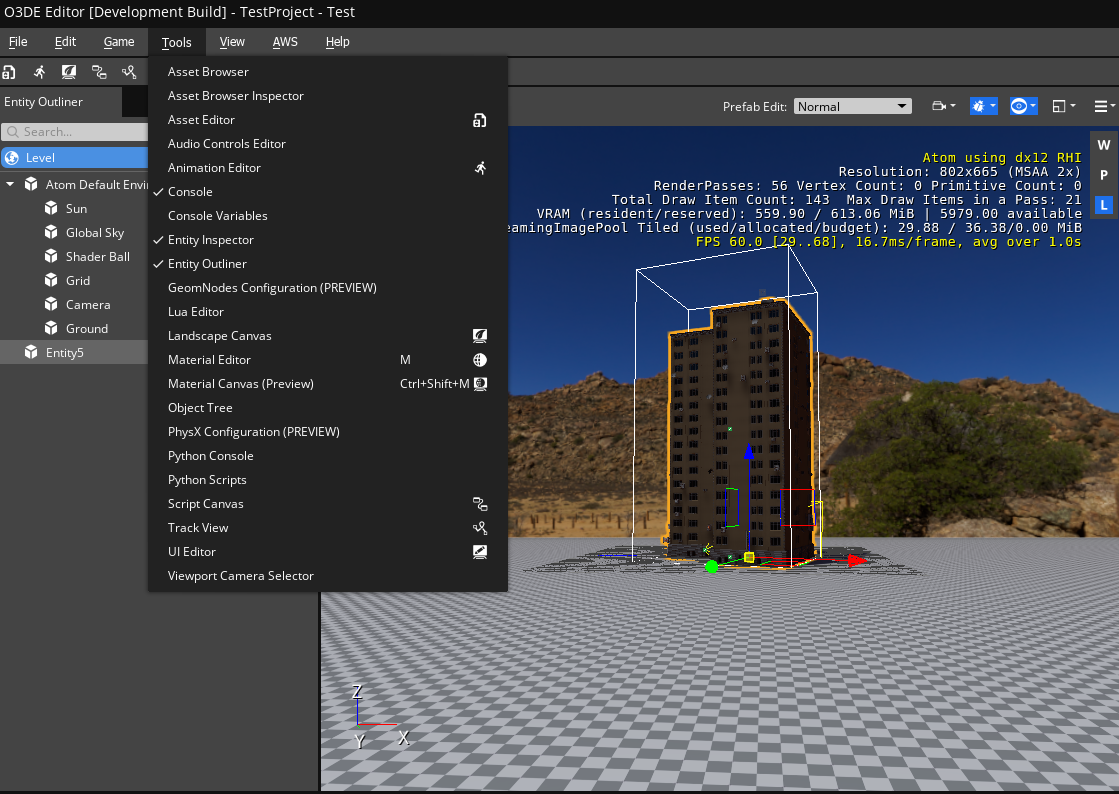The height and width of the screenshot is (794, 1119).
Task: Choose Audio Controls Editor entry
Action: pos(328,144)
